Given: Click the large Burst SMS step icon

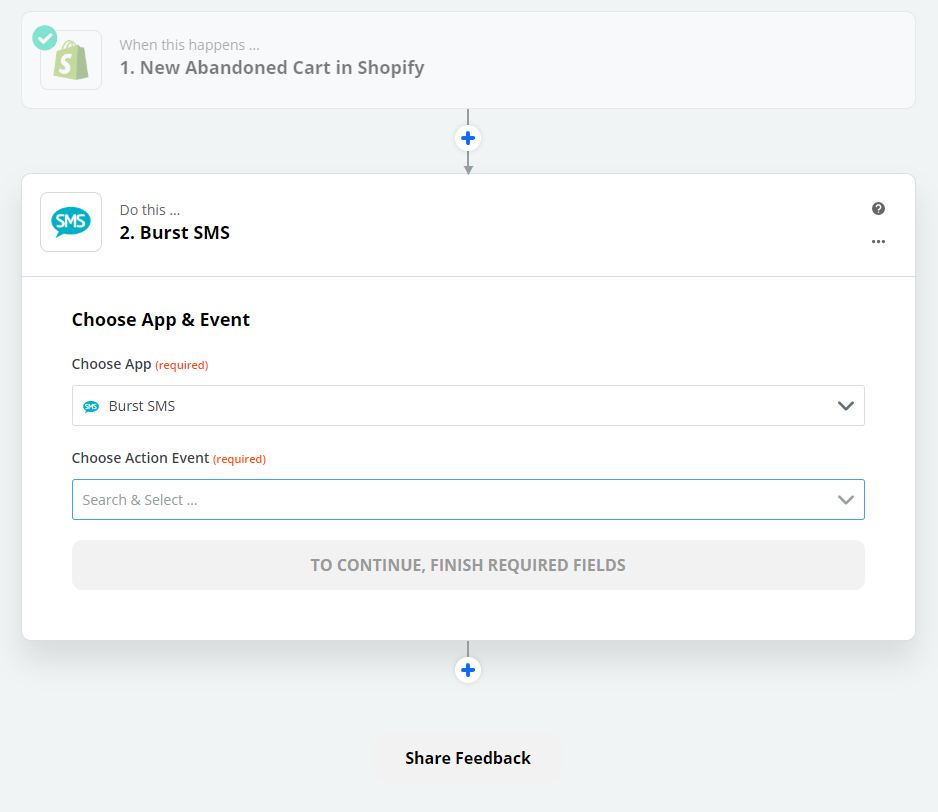Looking at the screenshot, I should coord(71,222).
